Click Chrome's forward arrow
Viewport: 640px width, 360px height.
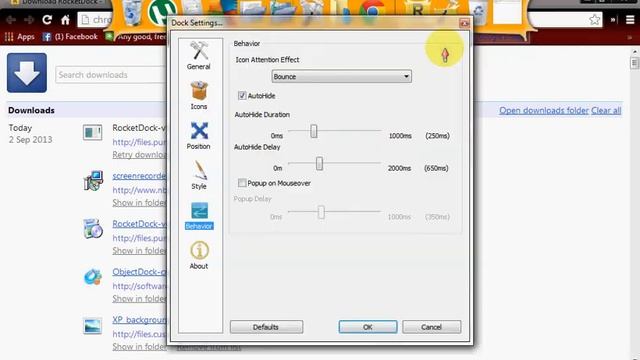[x=29, y=20]
